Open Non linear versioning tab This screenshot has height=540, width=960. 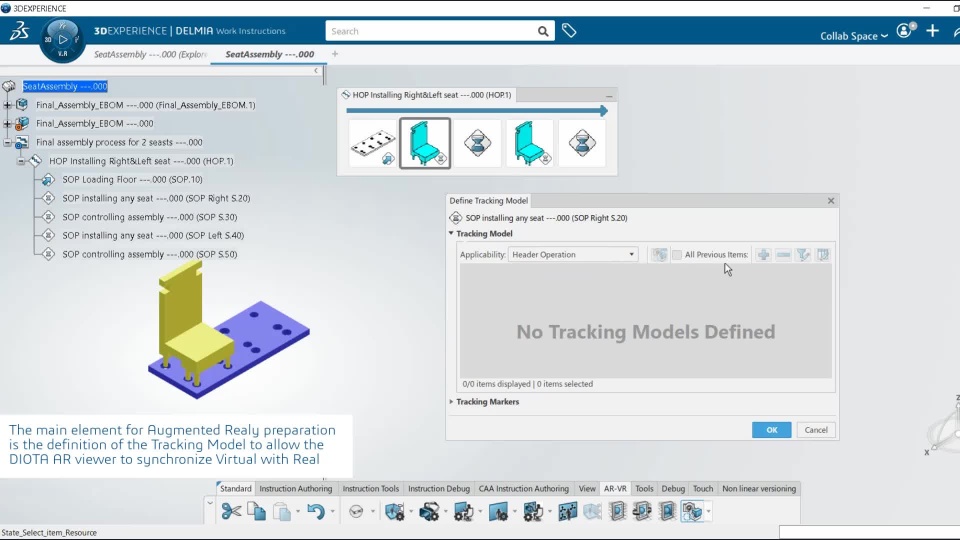[759, 489]
